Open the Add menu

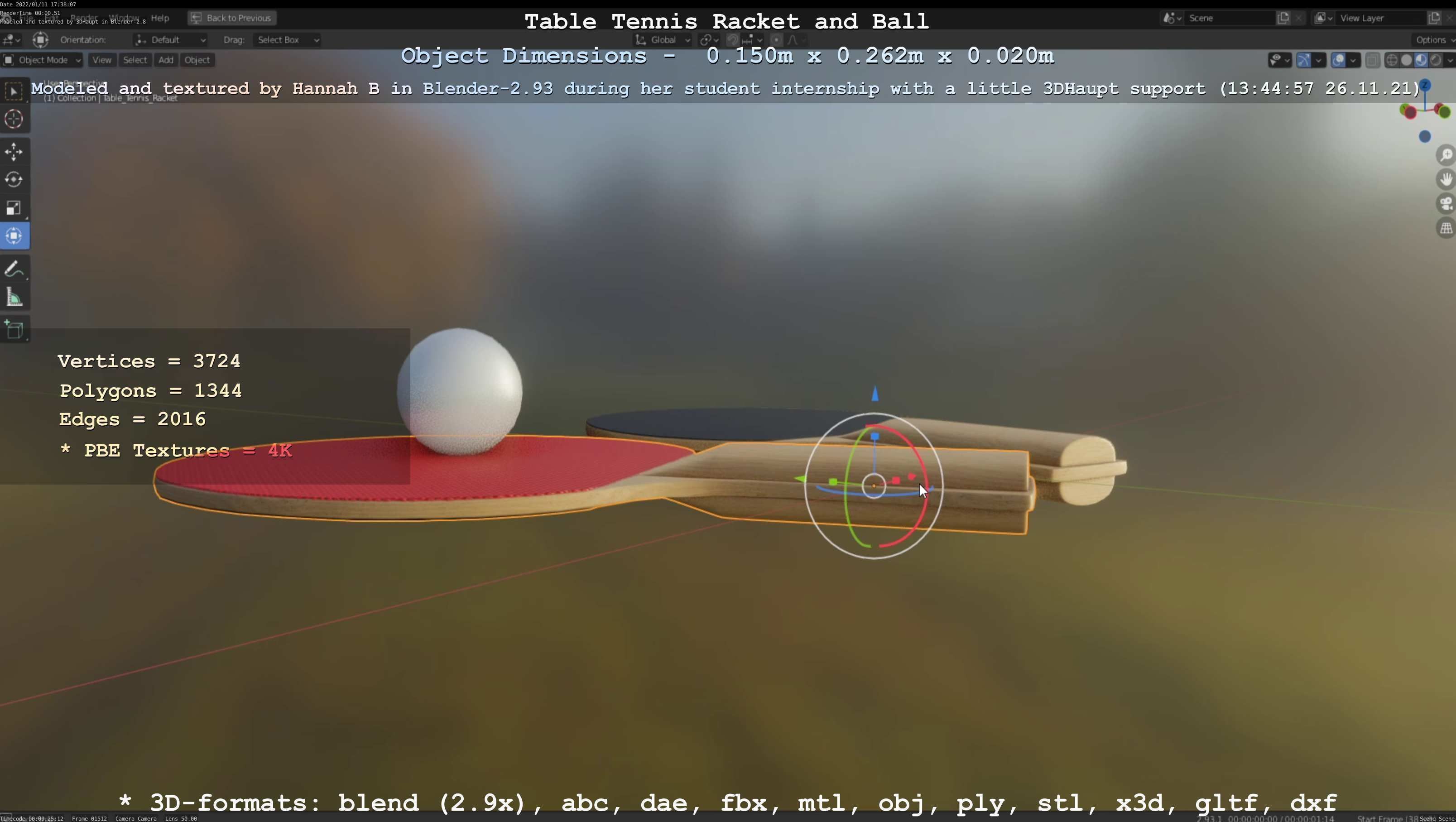(x=166, y=60)
